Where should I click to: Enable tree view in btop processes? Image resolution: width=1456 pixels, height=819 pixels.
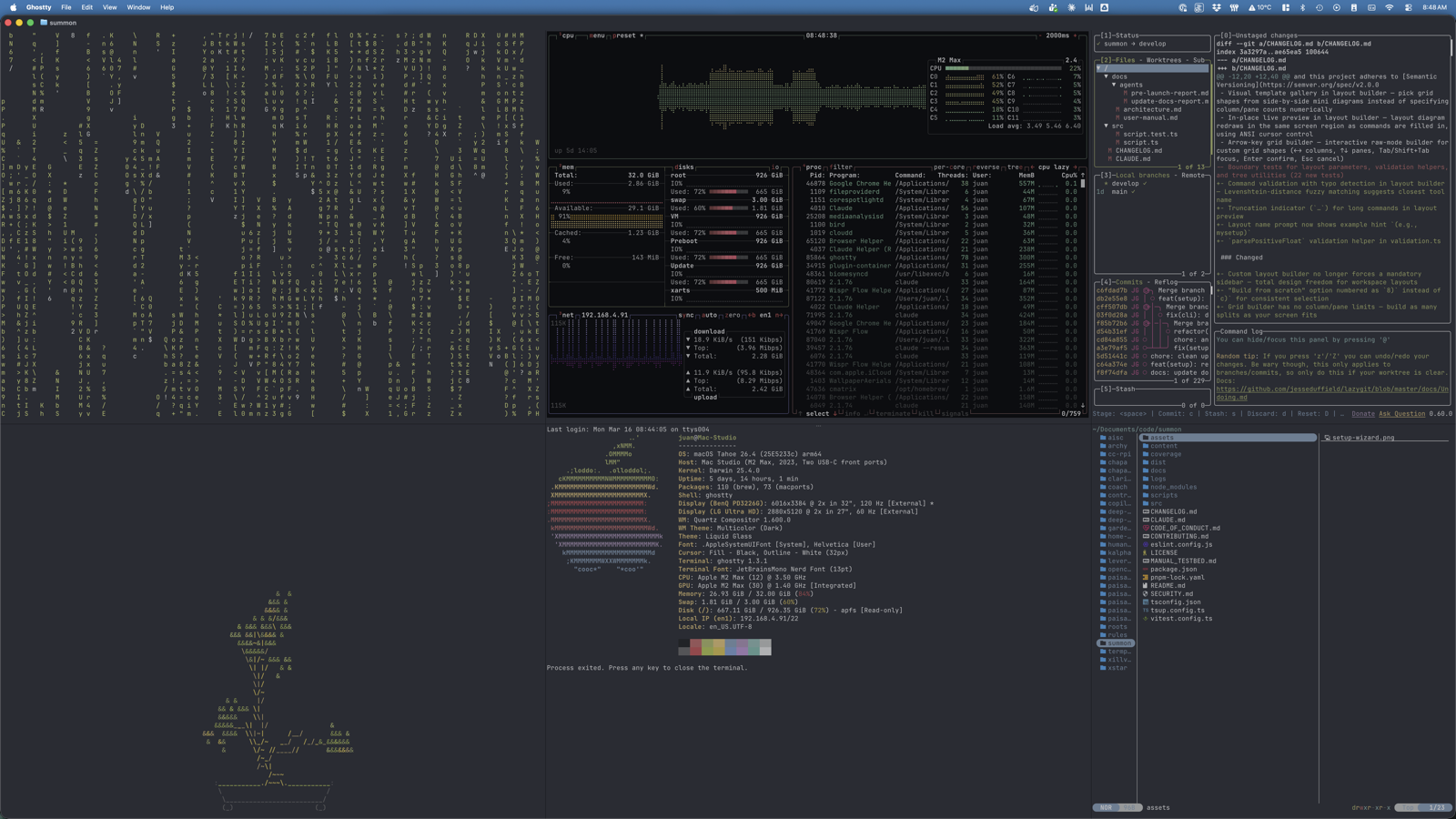1014,167
